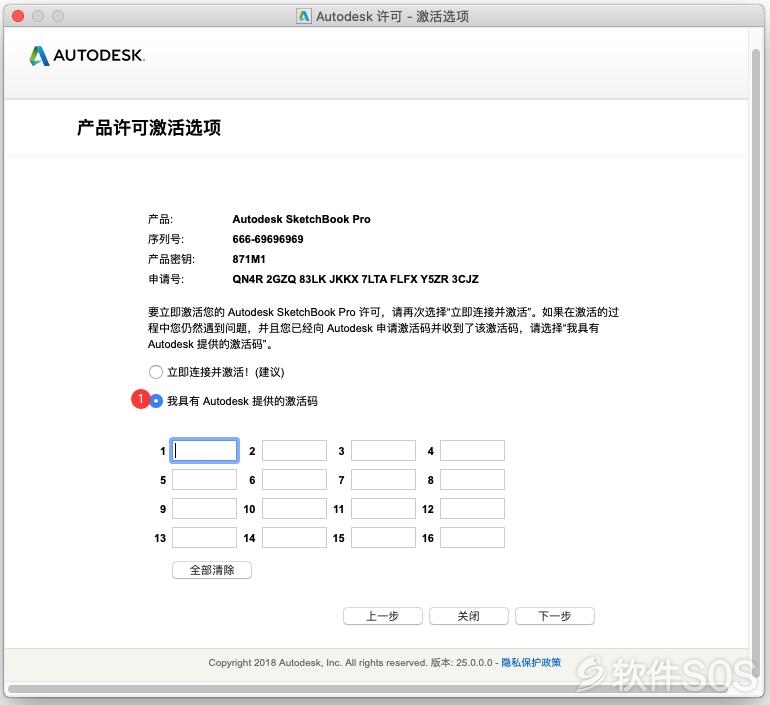770x705 pixels.
Task: Proceed with the 下一步 (Next) button
Action: [x=555, y=616]
